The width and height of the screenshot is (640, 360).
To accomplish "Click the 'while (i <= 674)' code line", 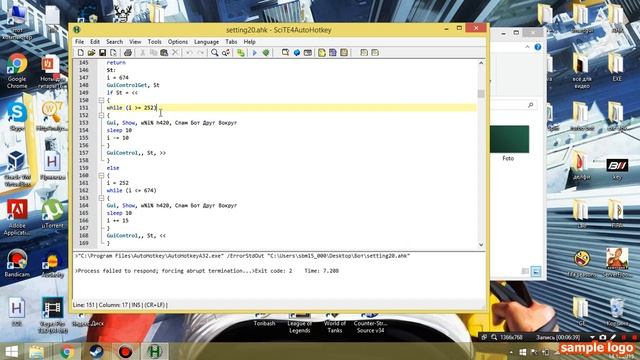I will coord(131,190).
